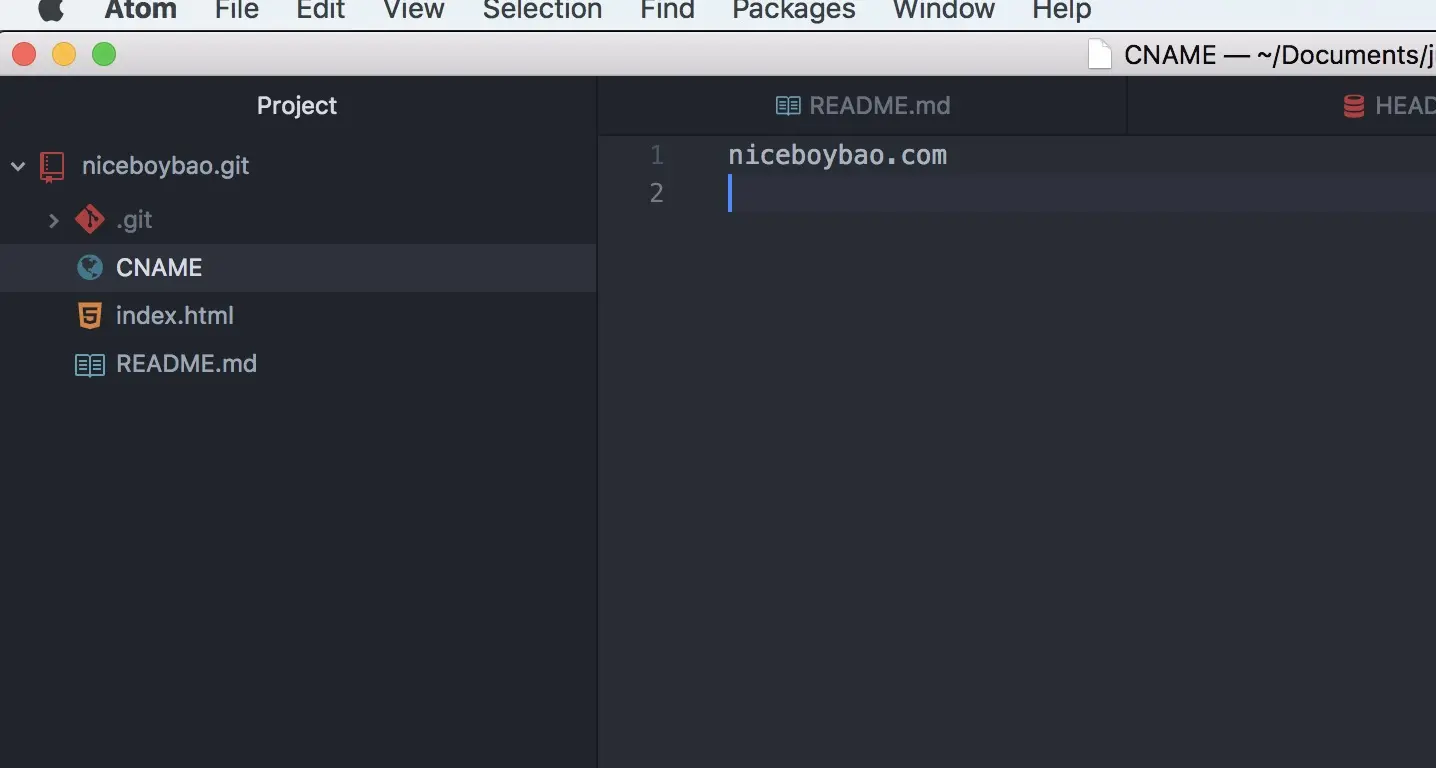Click the HTML5 icon beside index.html
Viewport: 1436px width, 768px height.
(x=90, y=315)
